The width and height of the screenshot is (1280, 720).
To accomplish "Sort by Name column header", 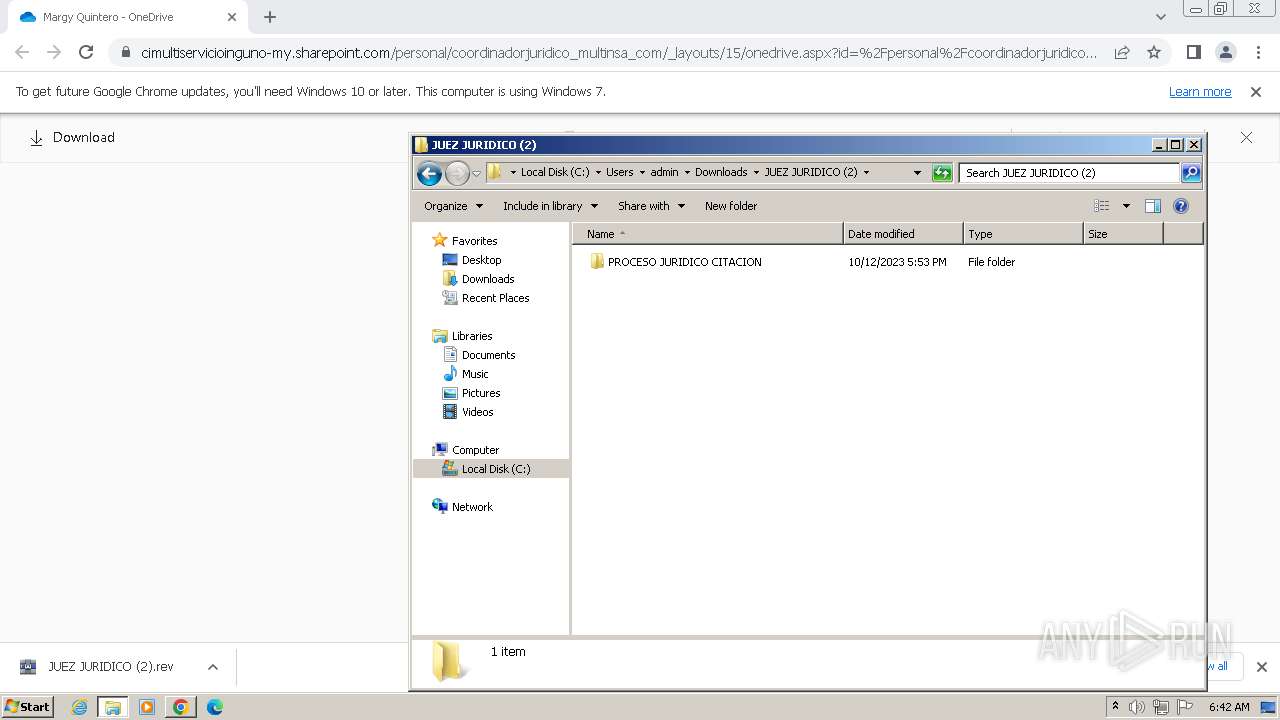I will [708, 234].
